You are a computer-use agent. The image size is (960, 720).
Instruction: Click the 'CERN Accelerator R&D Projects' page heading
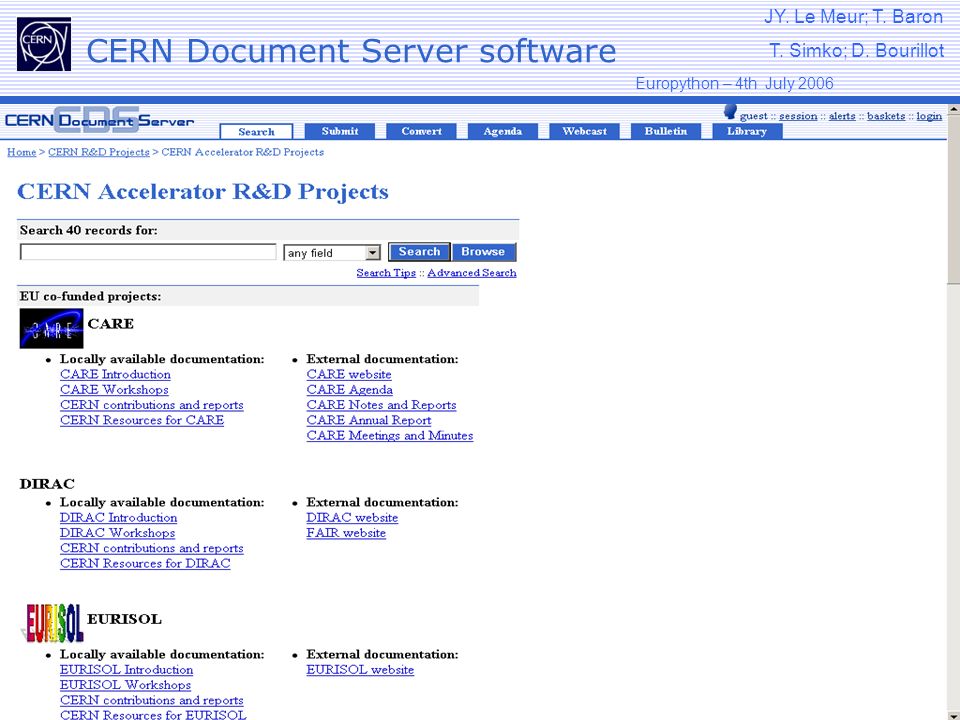203,192
